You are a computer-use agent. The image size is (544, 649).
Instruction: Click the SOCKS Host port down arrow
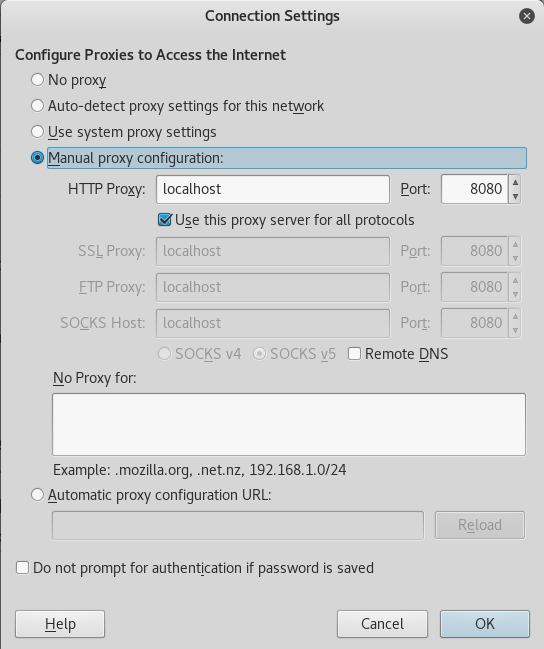(515, 330)
